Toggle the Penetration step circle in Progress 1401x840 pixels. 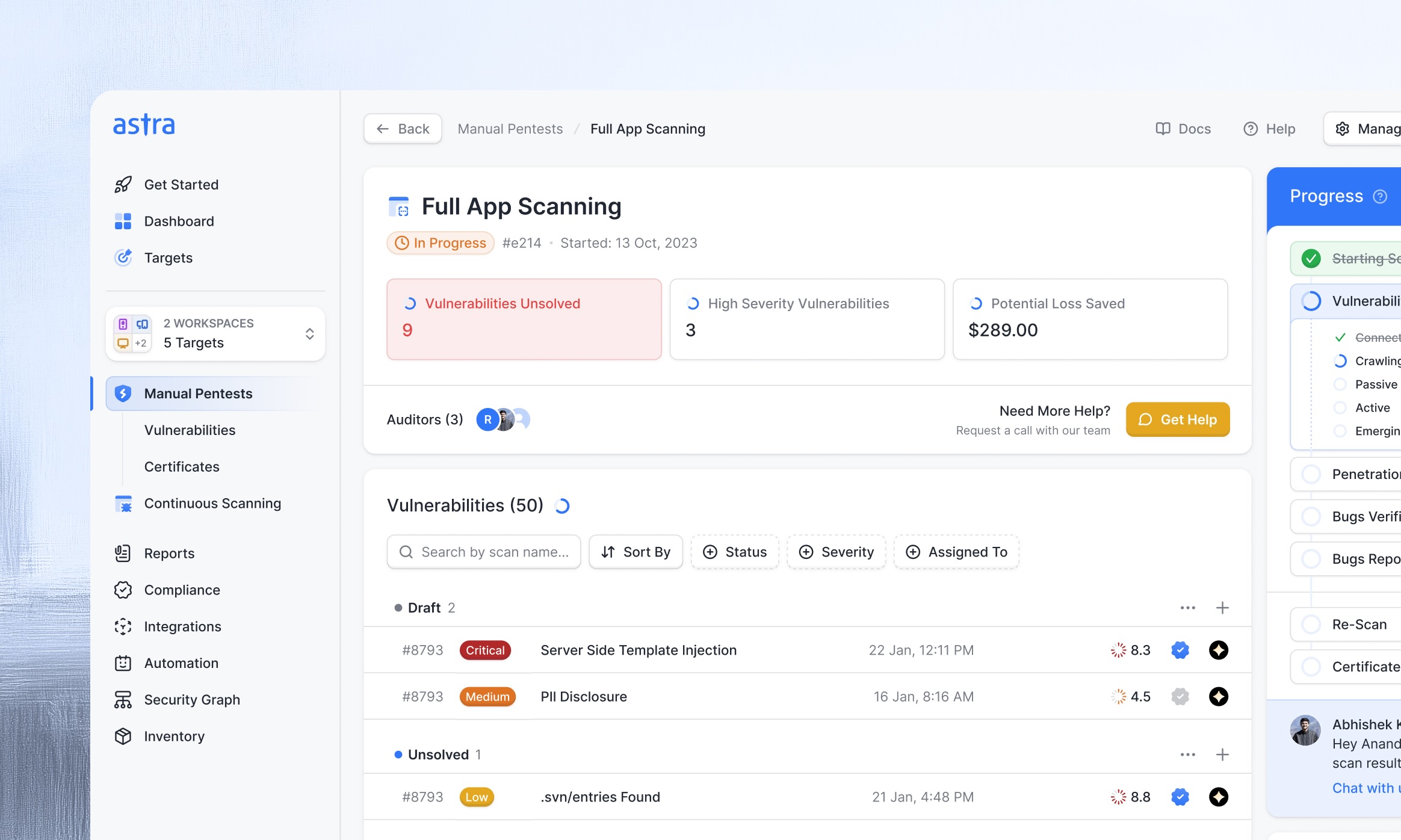pyautogui.click(x=1311, y=474)
